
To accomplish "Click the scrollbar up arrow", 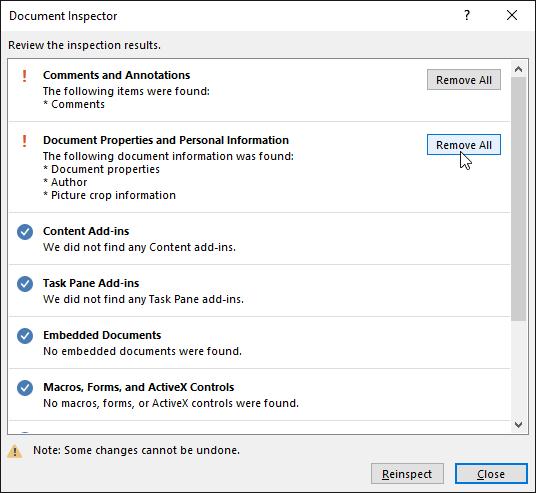I will pyautogui.click(x=519, y=69).
